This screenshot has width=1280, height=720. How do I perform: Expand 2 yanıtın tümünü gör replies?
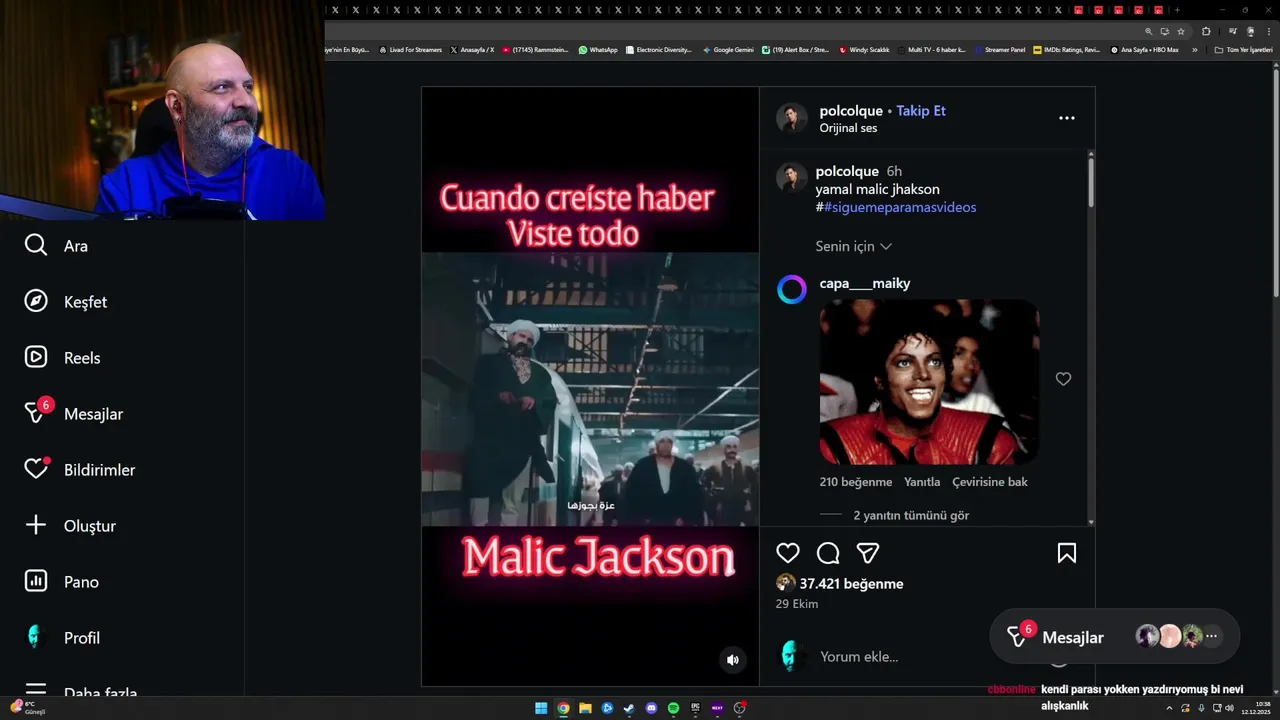pos(911,516)
